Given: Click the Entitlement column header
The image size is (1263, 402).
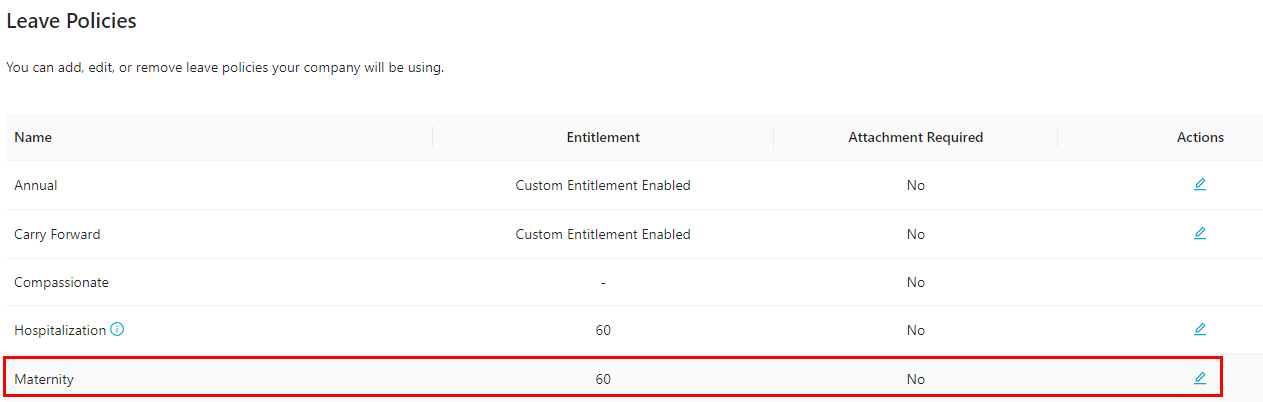Looking at the screenshot, I should [602, 137].
